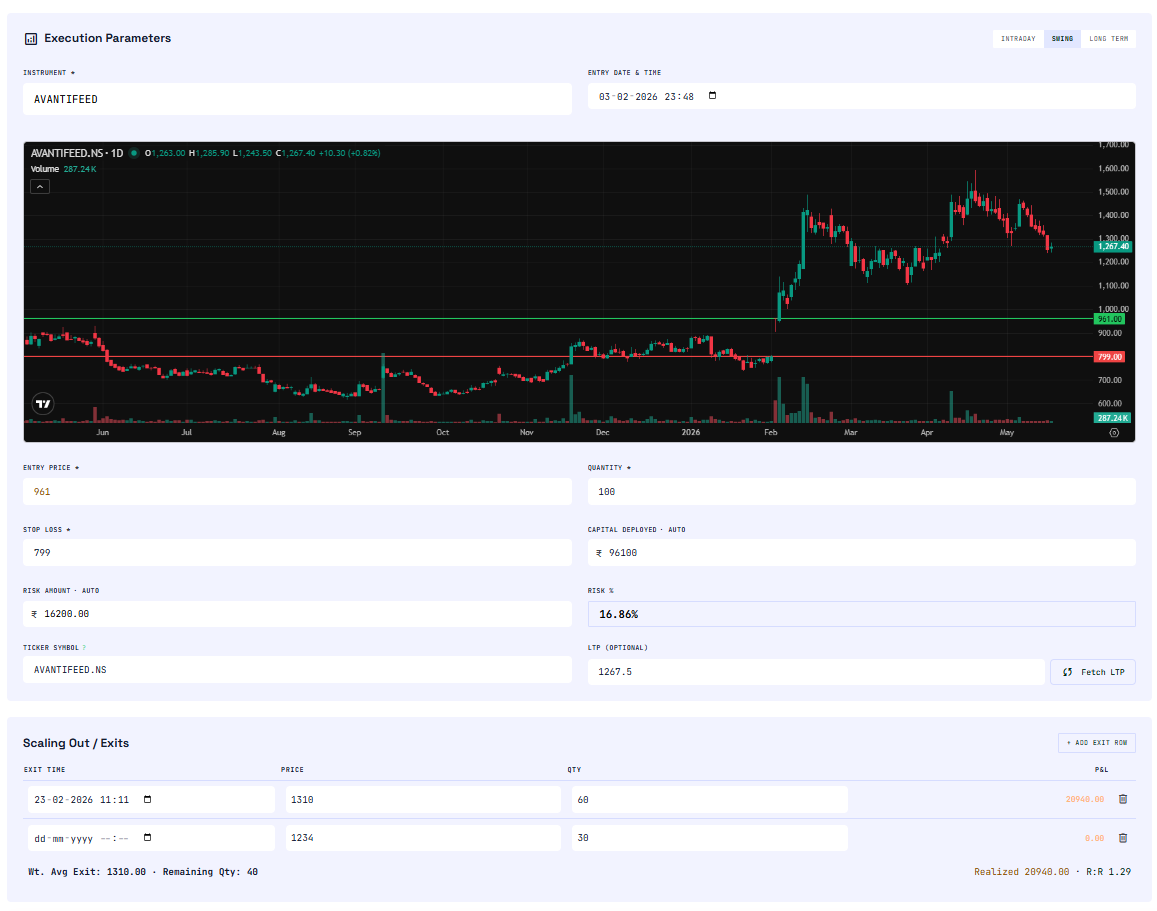Click the Add Exit Row button

1096,743
